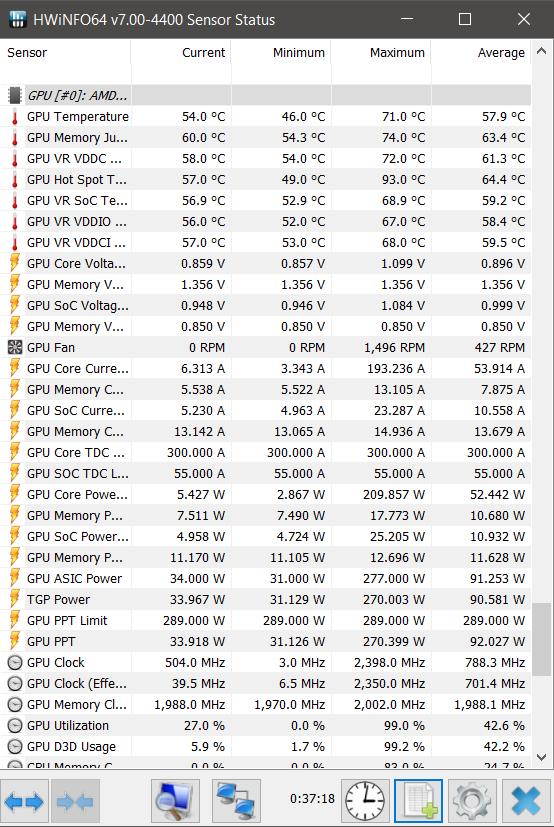Click the 1,496 RPM fan maximum value
554x827 pixels.
[x=395, y=348]
